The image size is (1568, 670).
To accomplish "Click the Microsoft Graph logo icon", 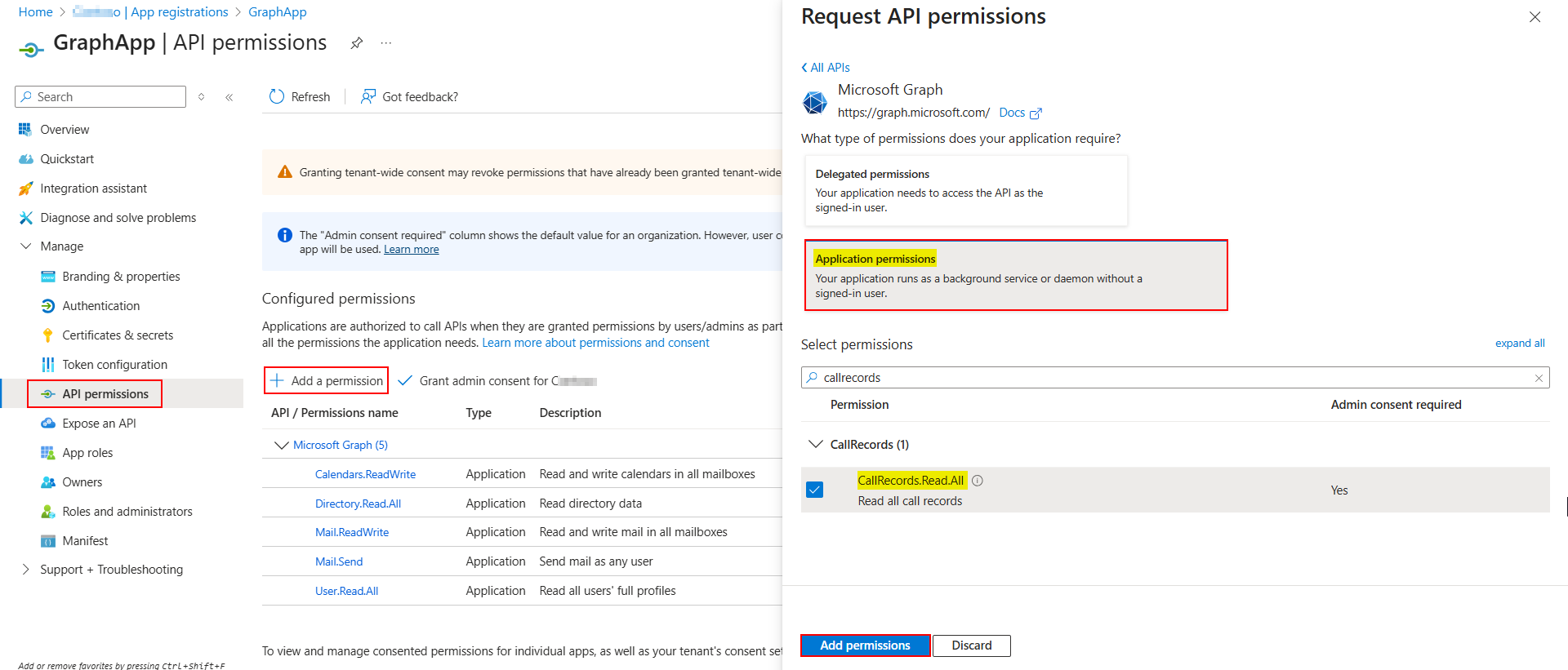I will [815, 102].
